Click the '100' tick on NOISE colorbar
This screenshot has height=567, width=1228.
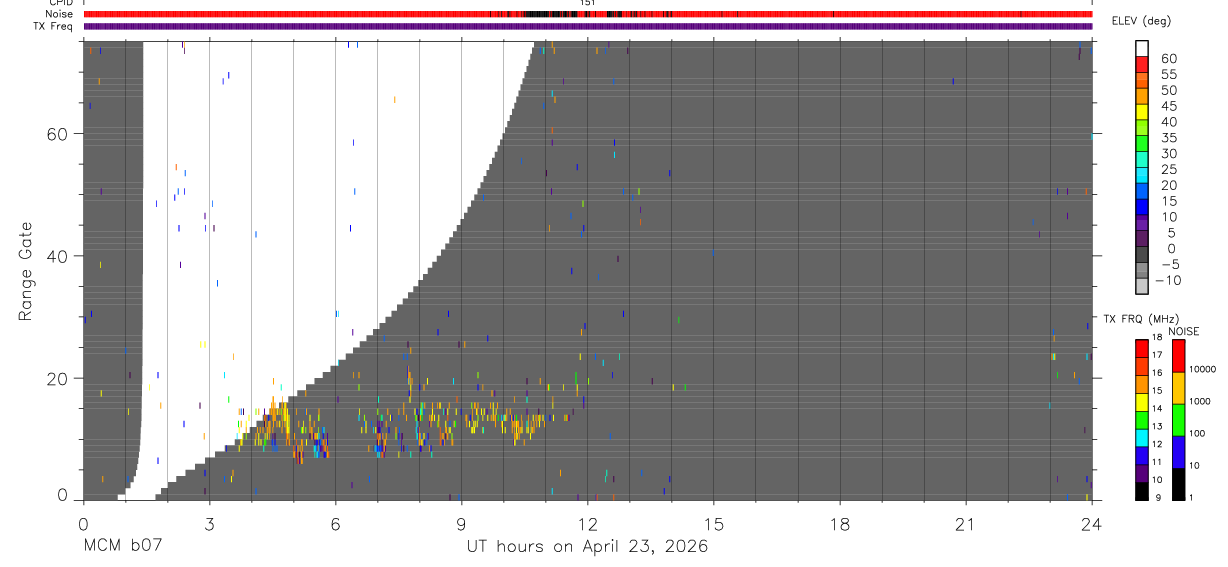tap(1199, 433)
